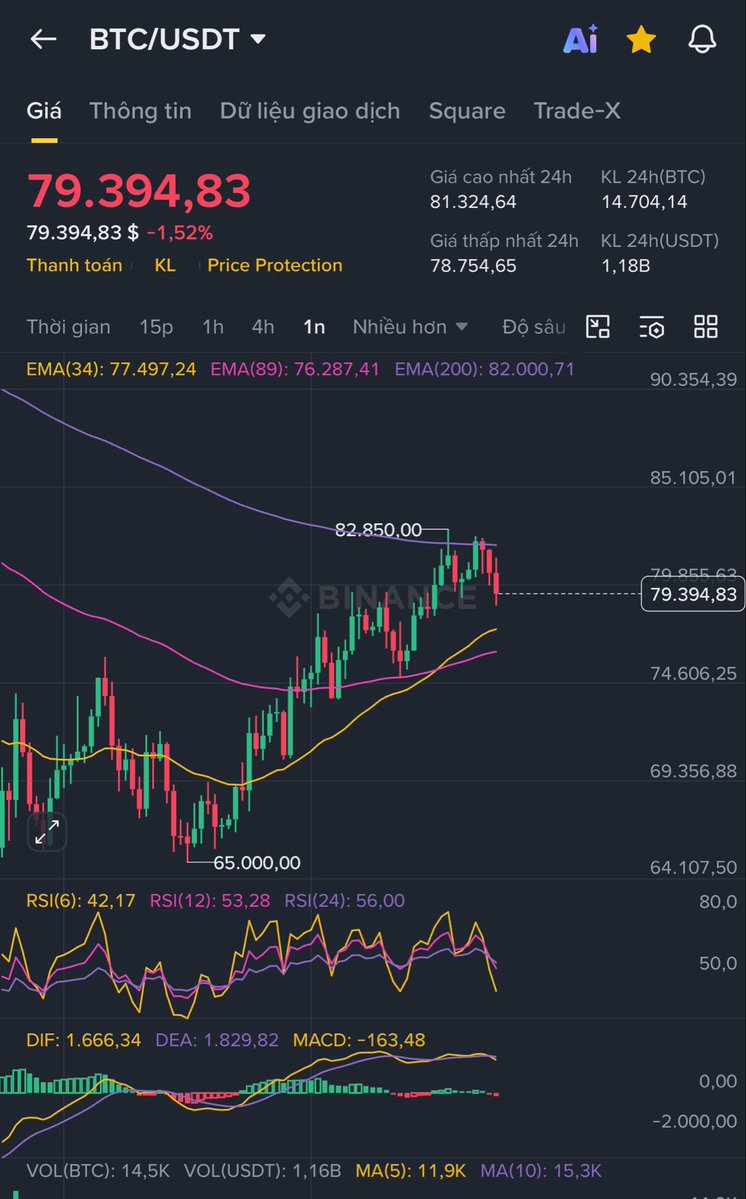Select the 1h timeframe
Image resolution: width=746 pixels, height=1199 pixels.
pyautogui.click(x=212, y=327)
